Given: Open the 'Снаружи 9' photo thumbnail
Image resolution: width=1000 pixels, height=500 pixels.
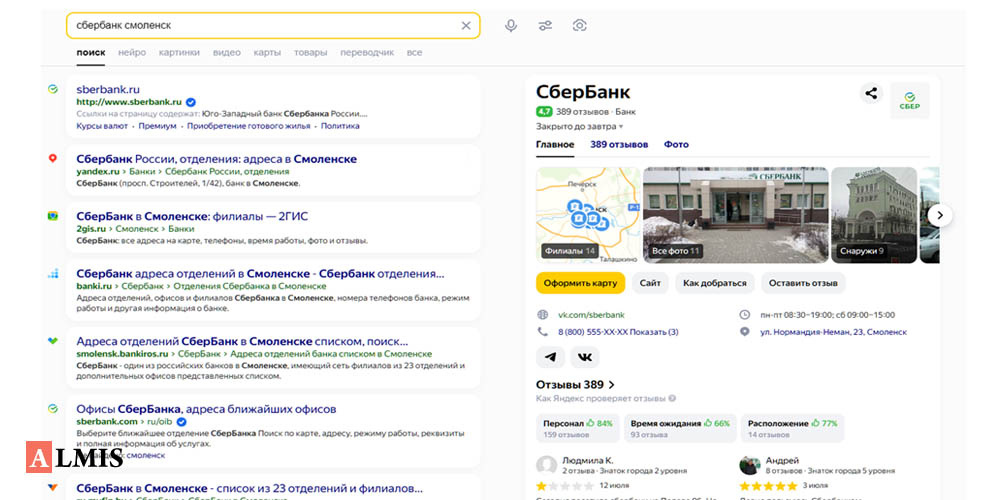Looking at the screenshot, I should click(874, 215).
